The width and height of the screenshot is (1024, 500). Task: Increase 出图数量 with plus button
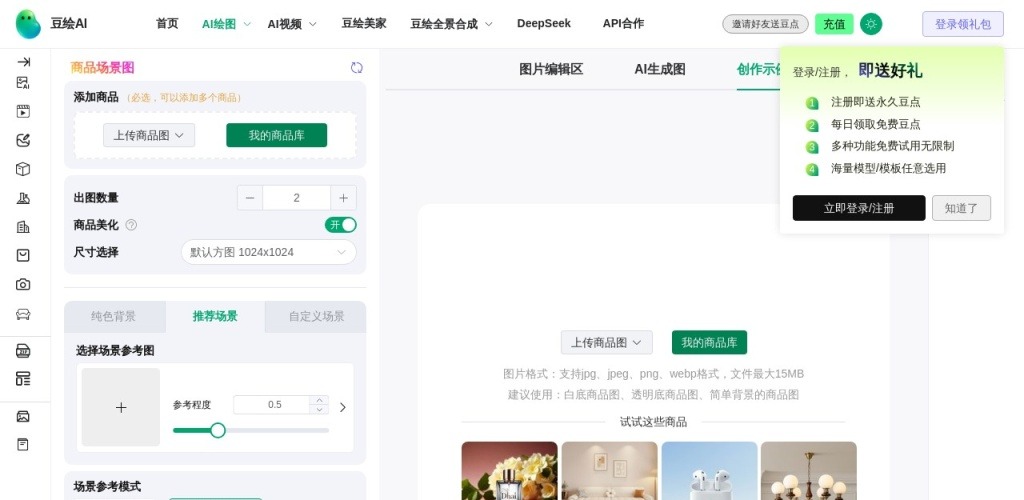coord(343,198)
